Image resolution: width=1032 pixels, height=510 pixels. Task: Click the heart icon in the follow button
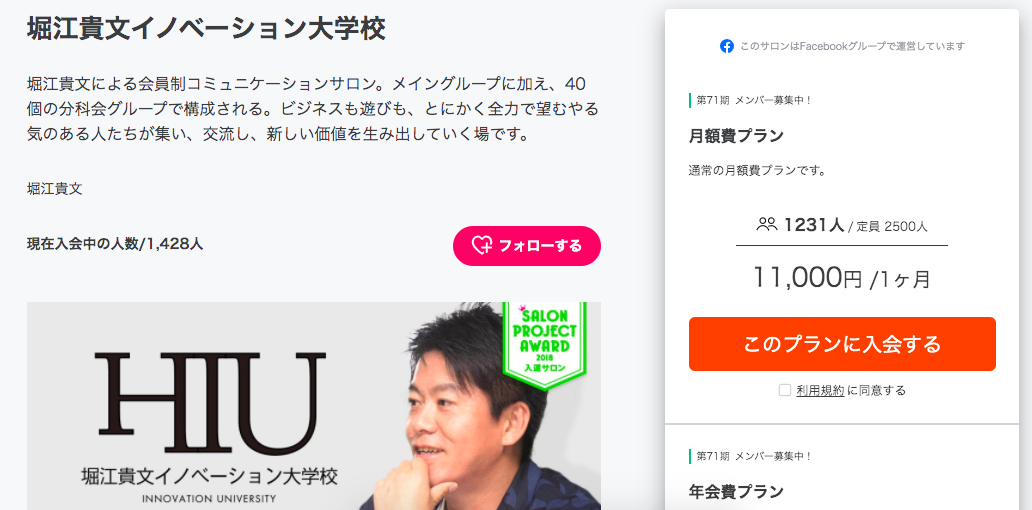point(482,246)
